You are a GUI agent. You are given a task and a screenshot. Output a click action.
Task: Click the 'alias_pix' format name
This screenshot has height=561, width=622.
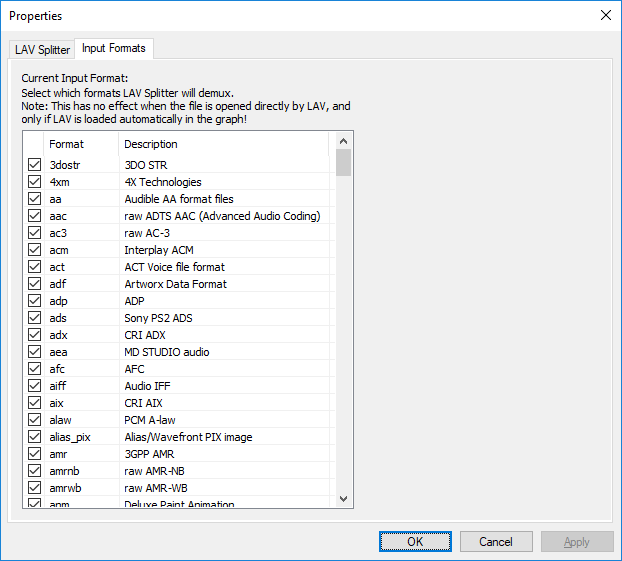pos(70,437)
